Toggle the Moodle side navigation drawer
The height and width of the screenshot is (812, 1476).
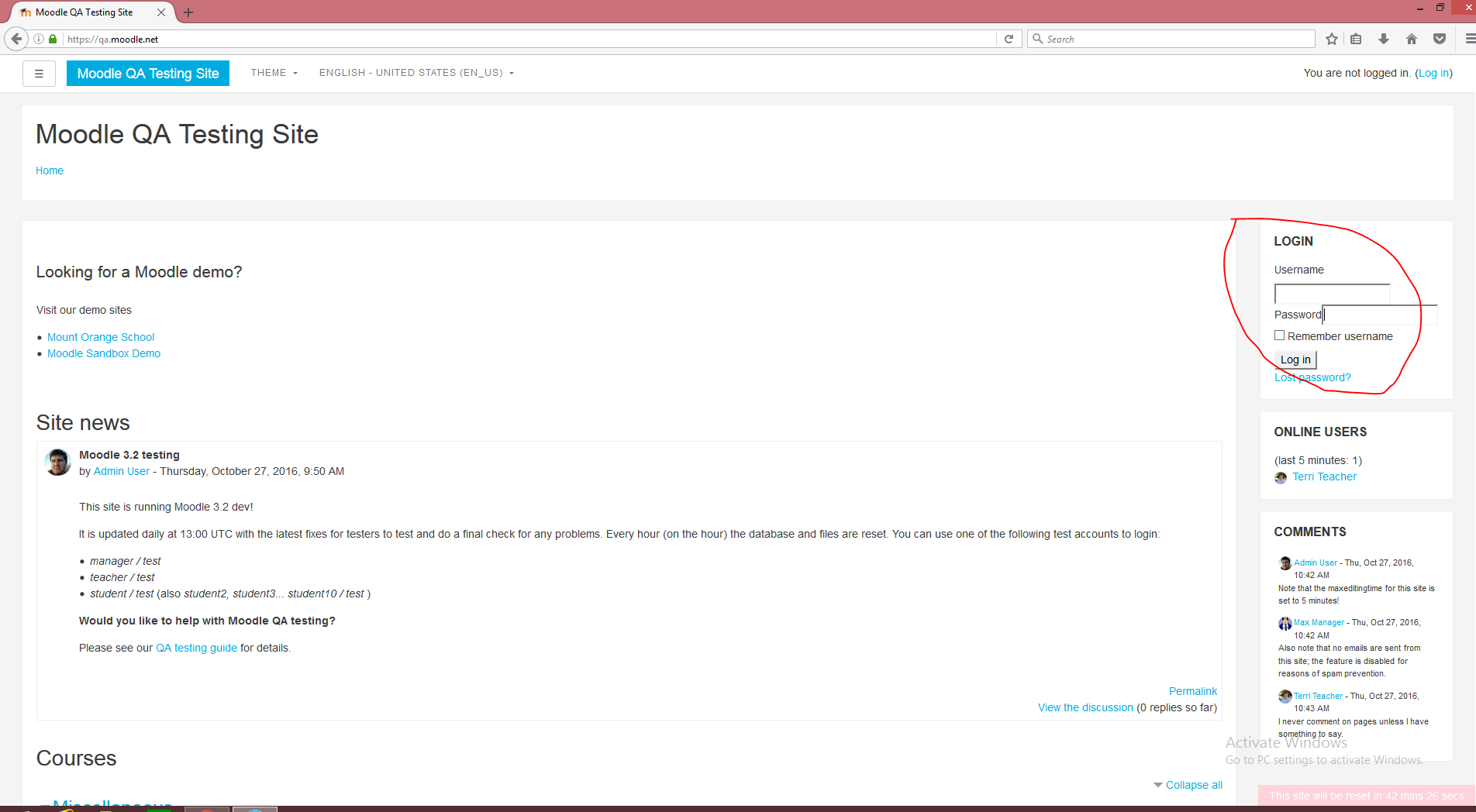(39, 74)
